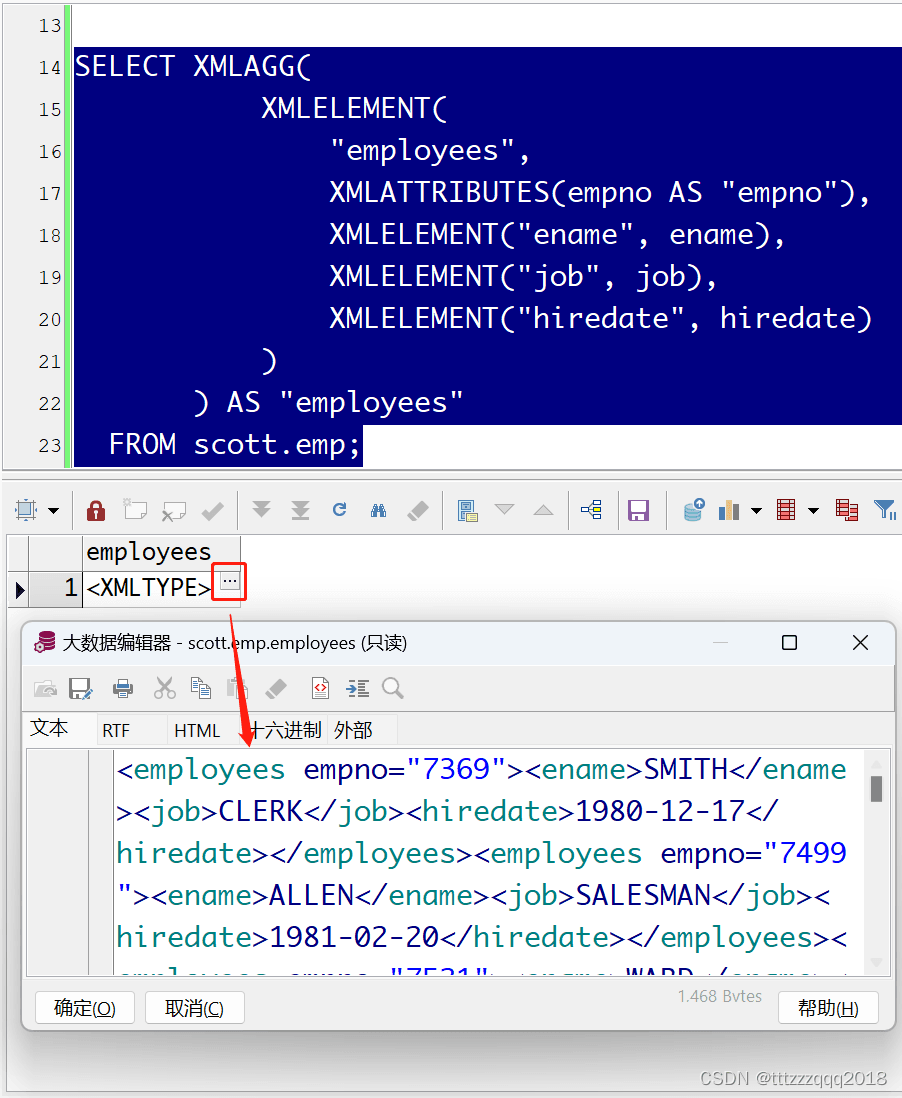Click the binoculars find icon

pos(378,510)
